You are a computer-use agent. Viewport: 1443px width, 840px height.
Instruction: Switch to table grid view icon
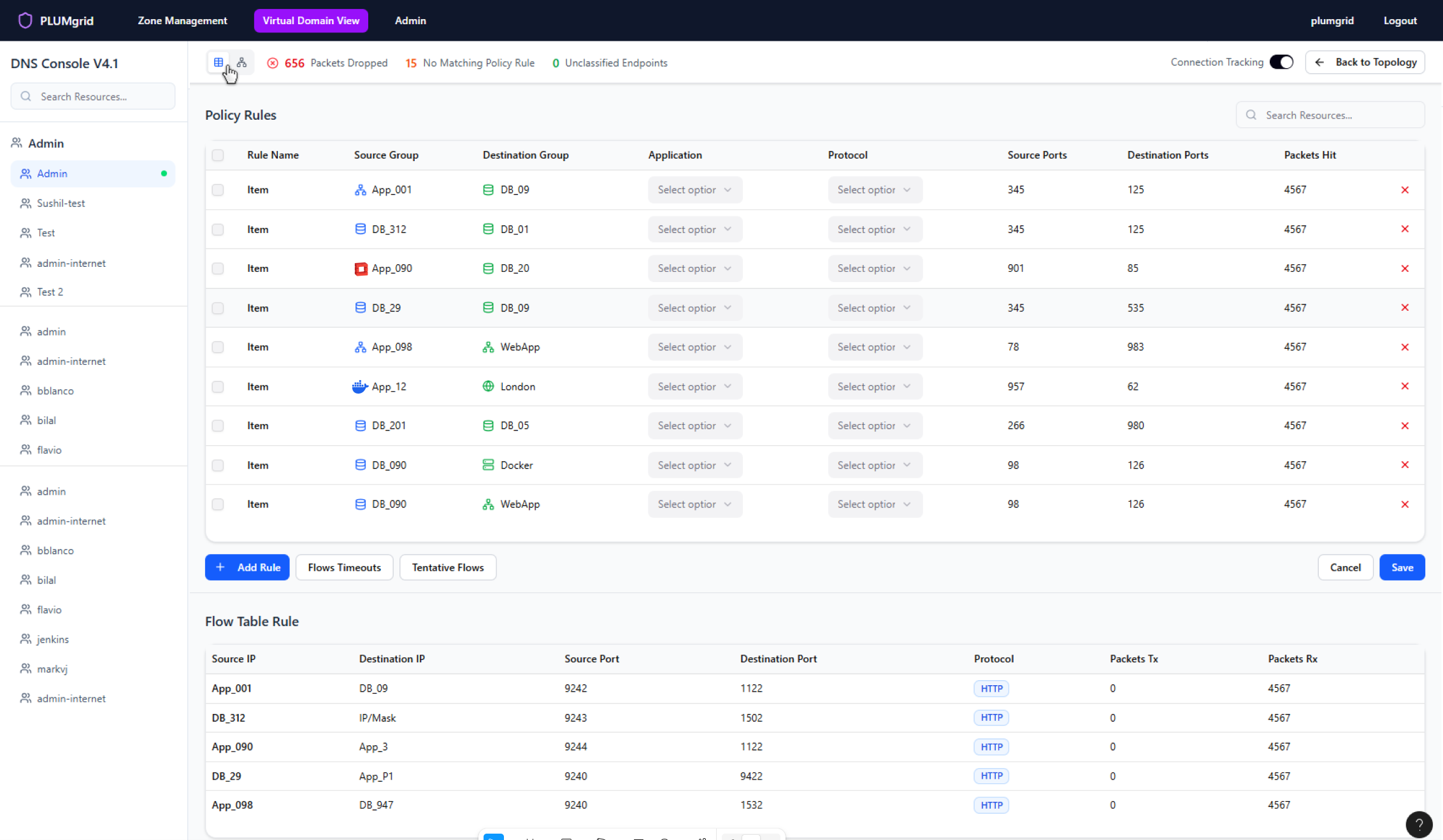click(x=219, y=62)
